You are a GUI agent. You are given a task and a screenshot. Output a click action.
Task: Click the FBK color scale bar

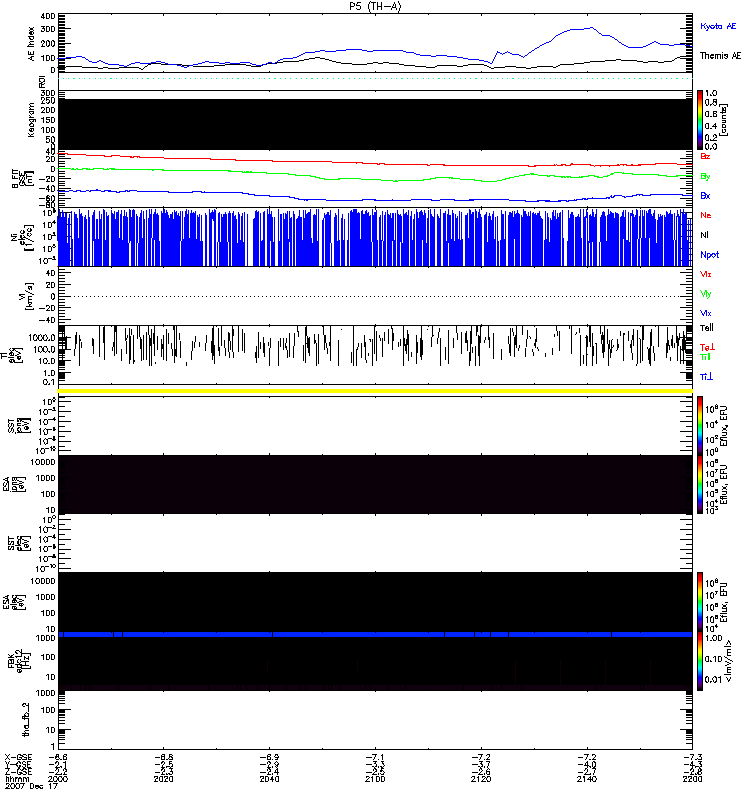click(700, 661)
